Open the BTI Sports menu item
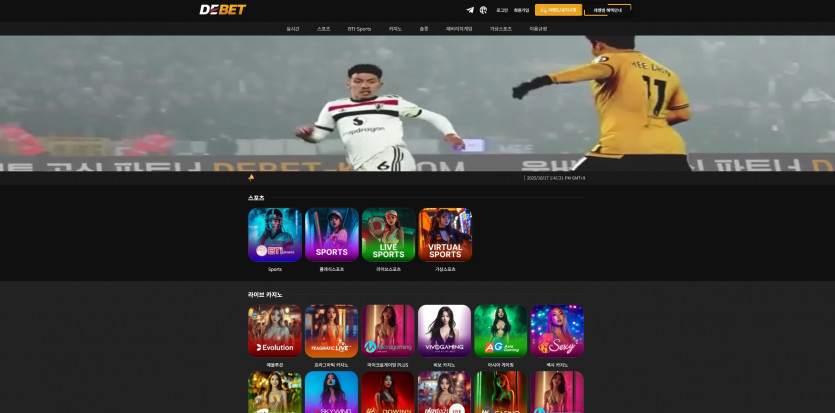 click(359, 29)
